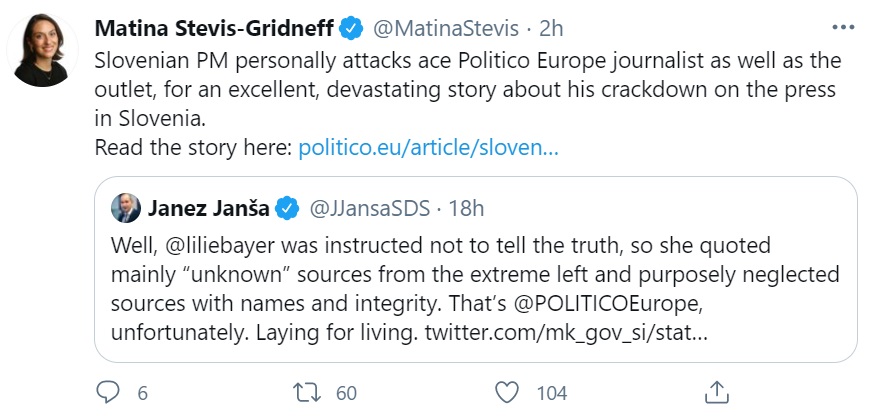Click the @JJansaSDS handle

(x=369, y=209)
